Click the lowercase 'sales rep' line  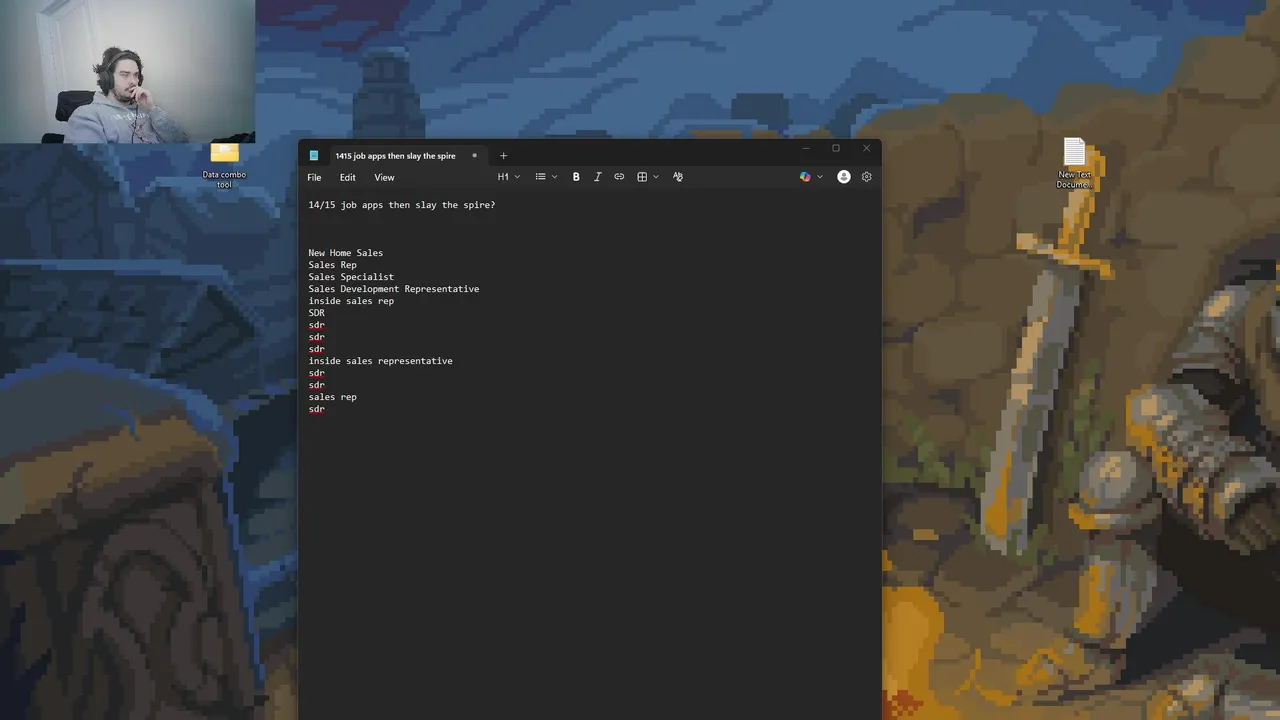tap(332, 397)
